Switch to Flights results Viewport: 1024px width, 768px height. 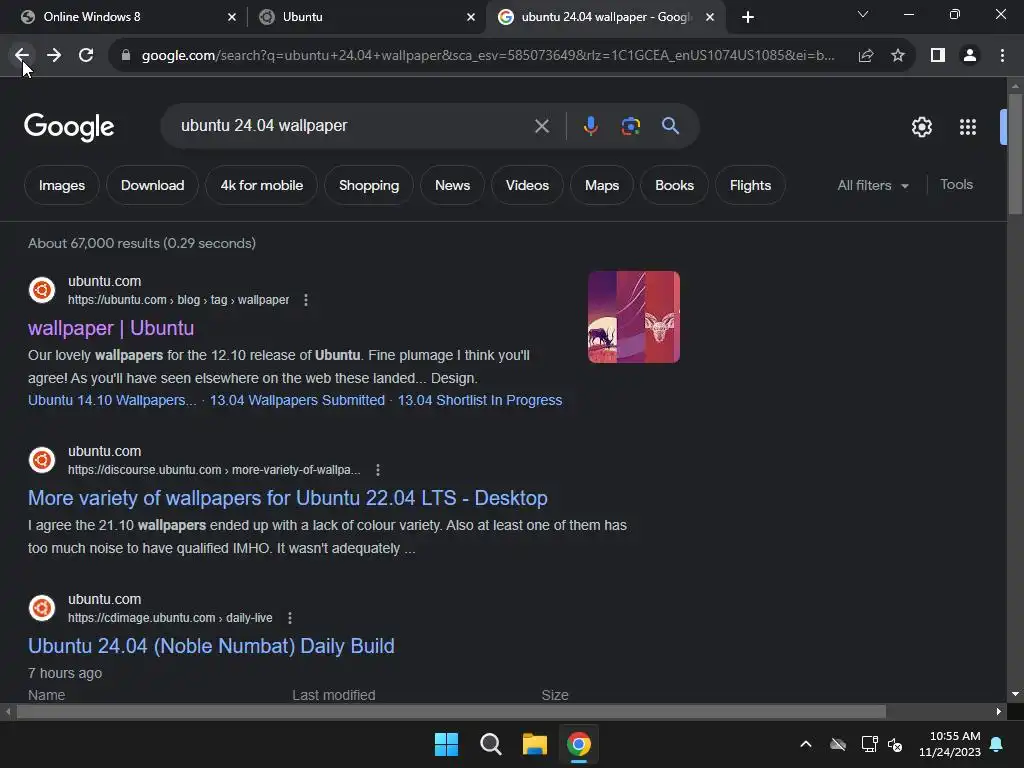tap(750, 185)
